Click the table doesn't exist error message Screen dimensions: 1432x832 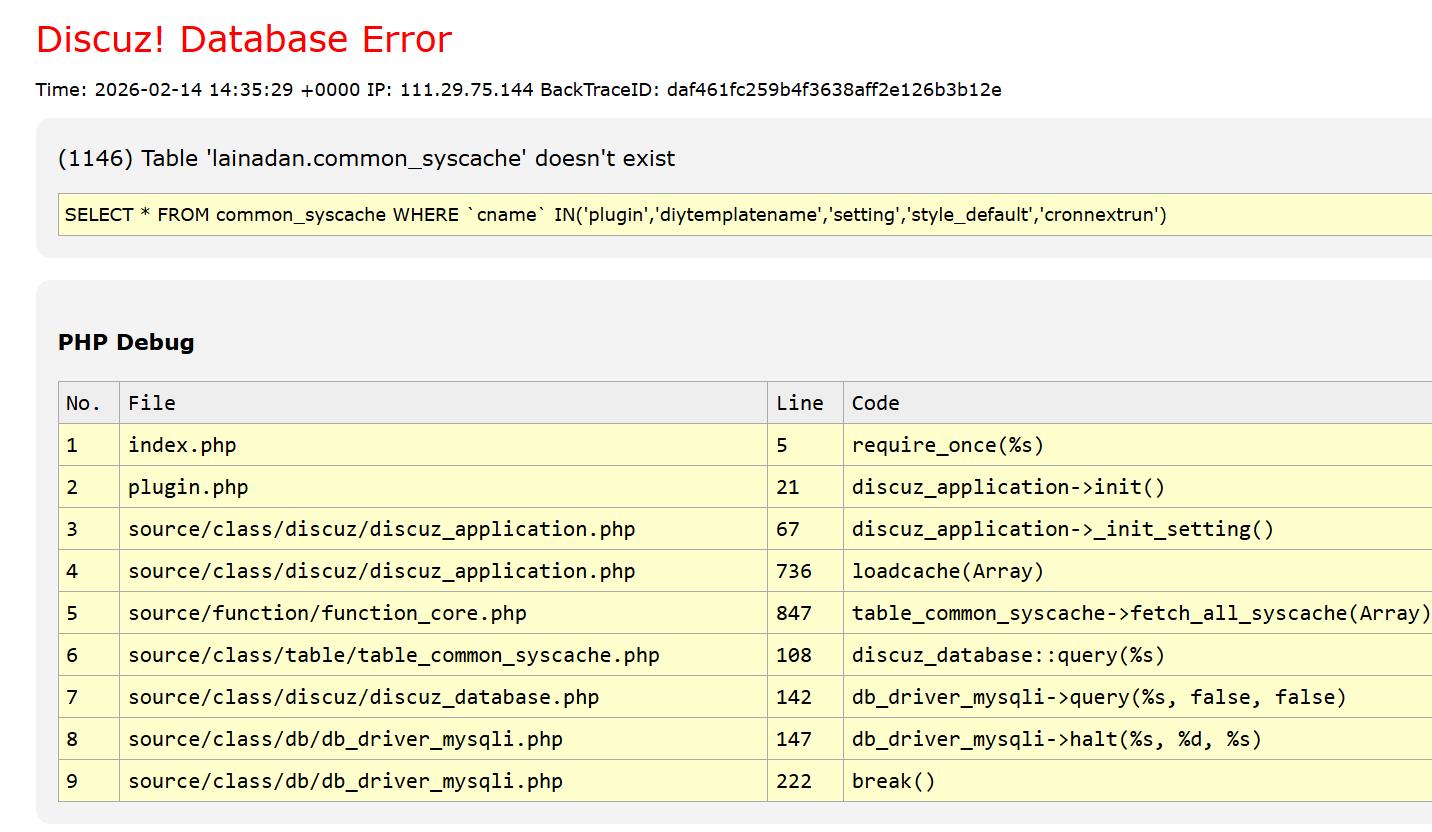(366, 158)
